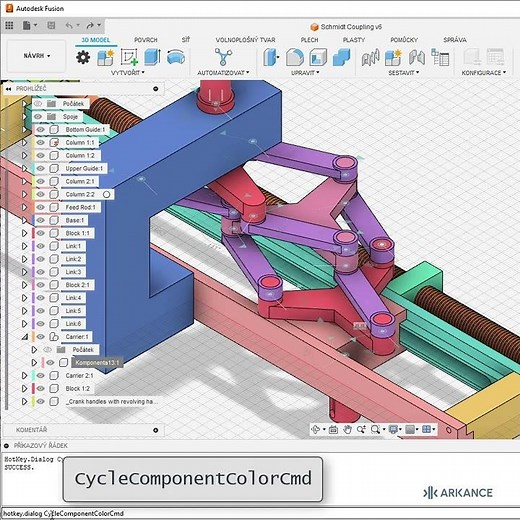
Task: Select the Komponenta13:1 tree item
Action: (x=97, y=362)
